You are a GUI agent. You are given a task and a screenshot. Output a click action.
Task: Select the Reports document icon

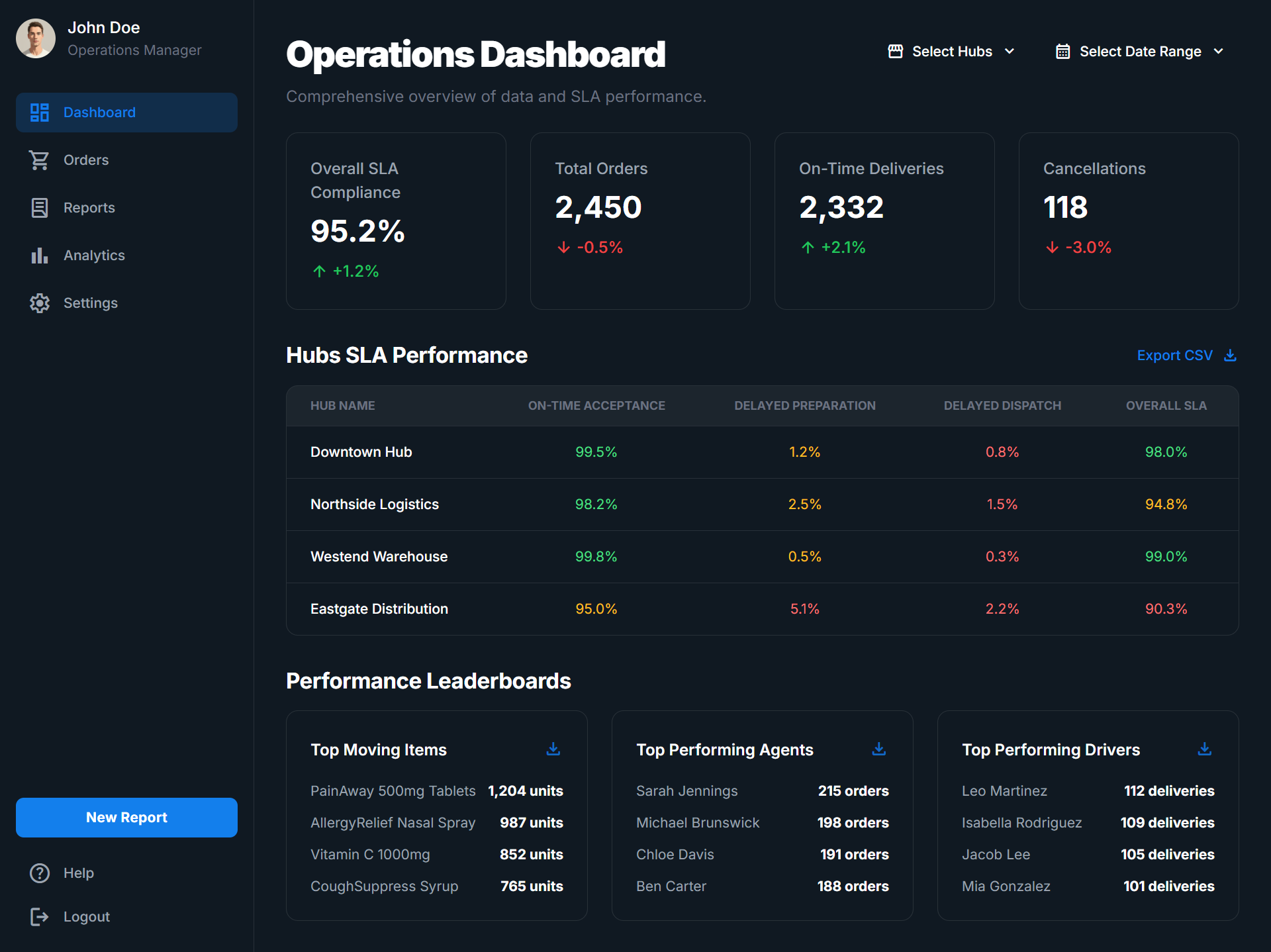point(39,207)
